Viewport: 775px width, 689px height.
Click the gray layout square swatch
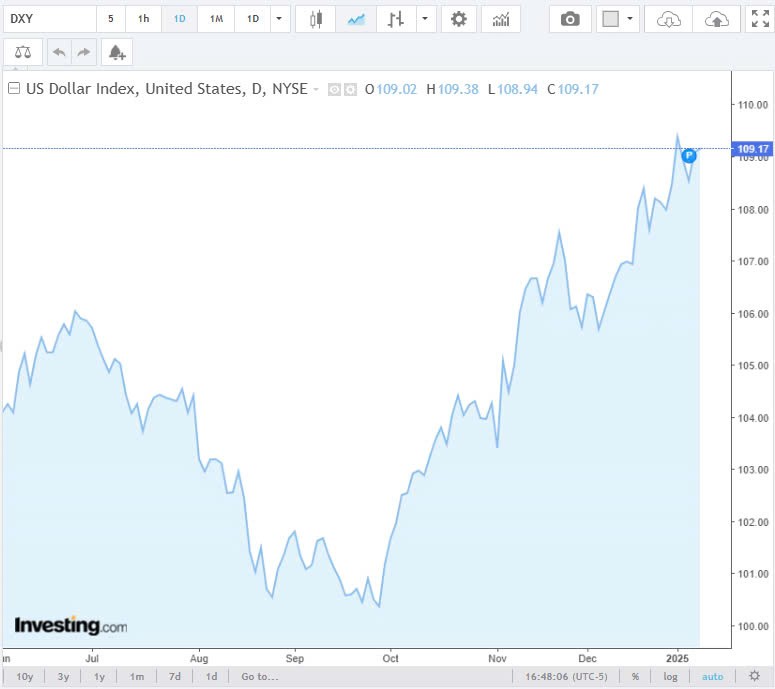610,19
